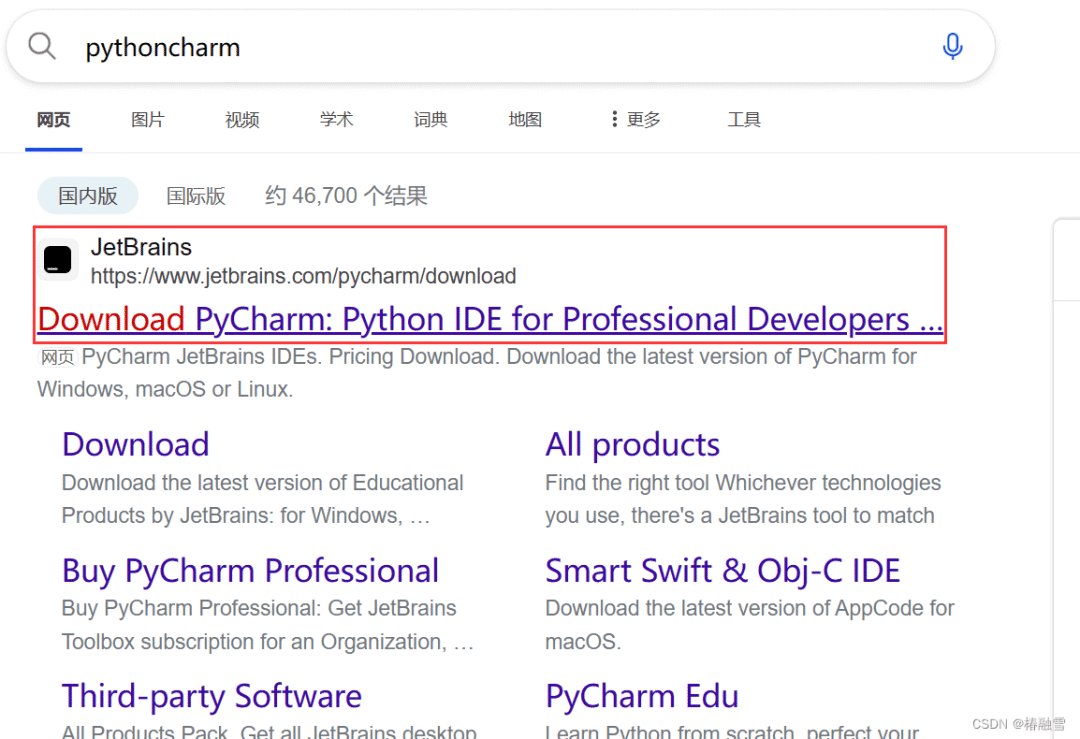Open the 学术 tab

click(336, 119)
